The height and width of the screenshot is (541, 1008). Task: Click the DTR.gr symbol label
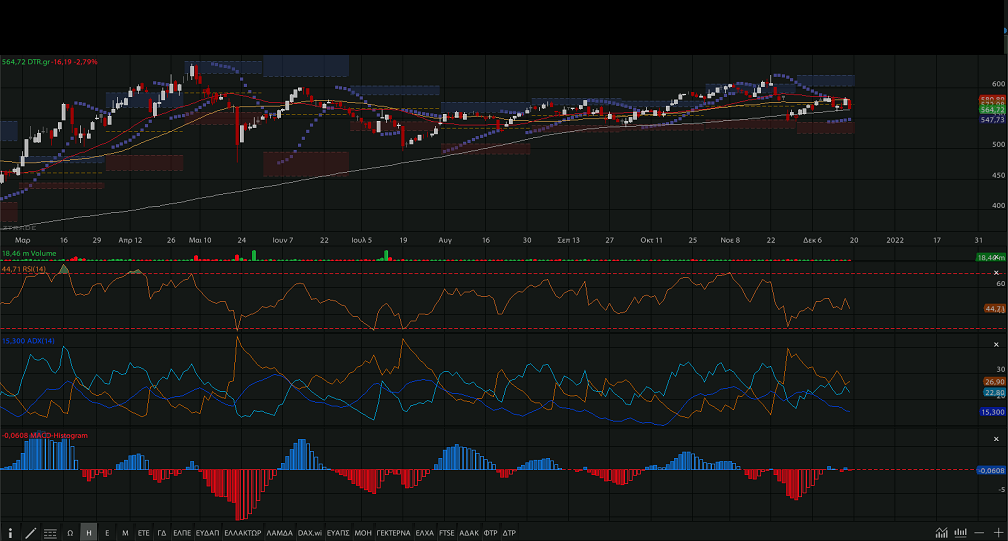(x=40, y=62)
